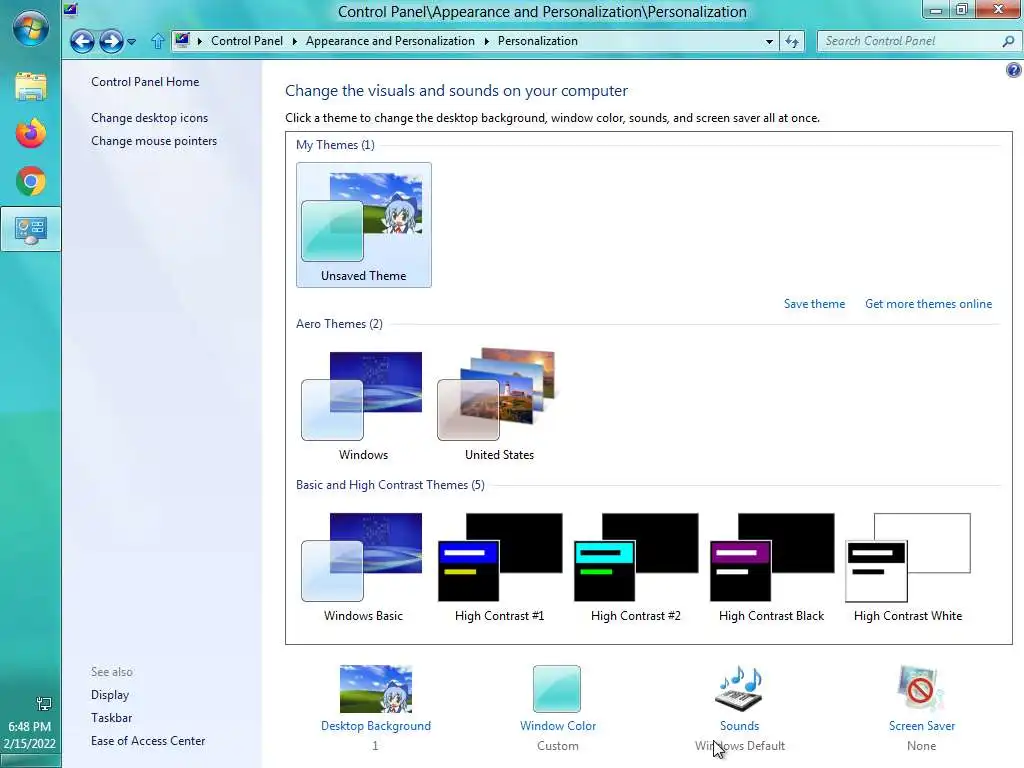Viewport: 1024px width, 768px height.
Task: Click the Sounds link text
Action: (739, 726)
